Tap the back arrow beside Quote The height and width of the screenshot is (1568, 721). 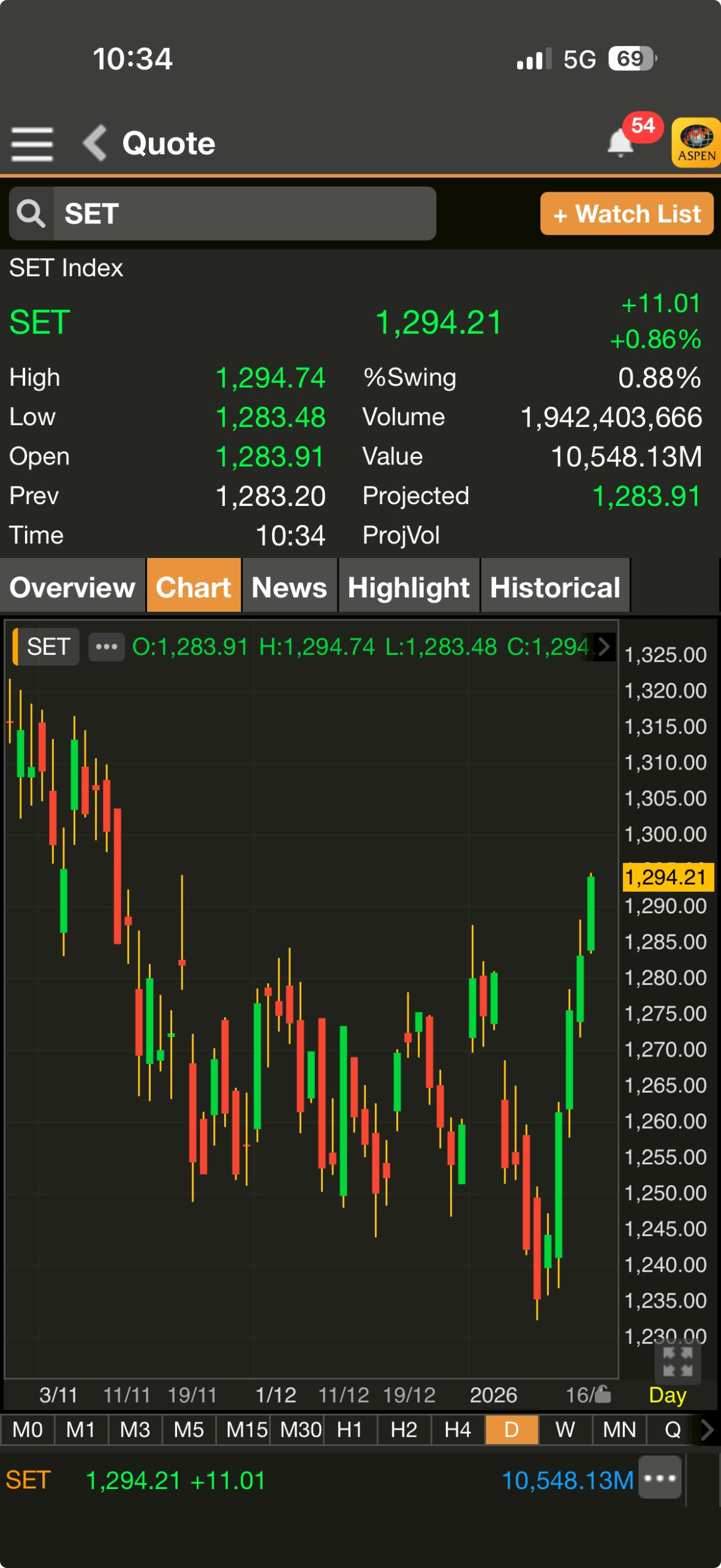point(95,143)
